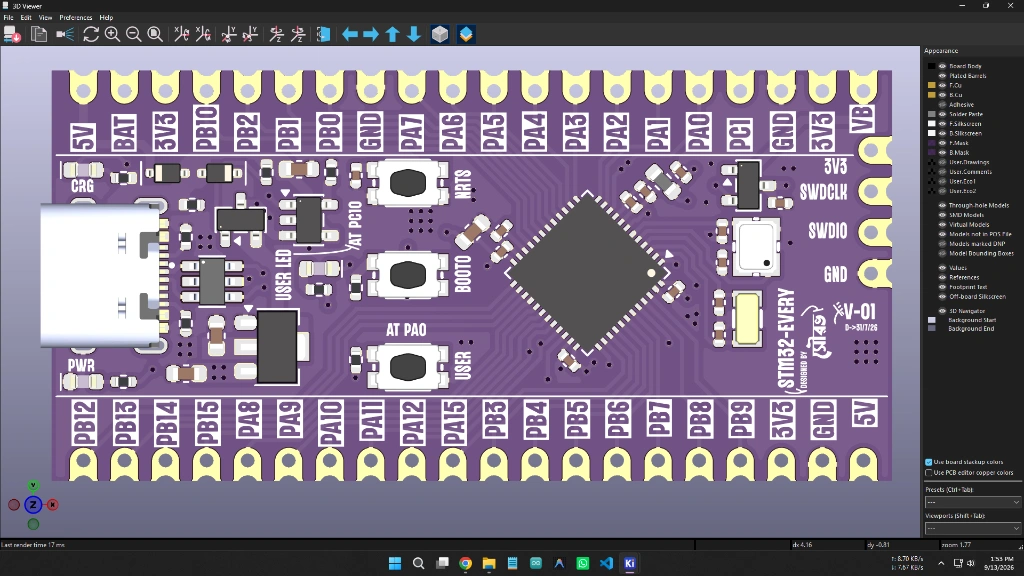Image resolution: width=1024 pixels, height=576 pixels.
Task: Enable Use PCB editor copper colors
Action: point(929,472)
